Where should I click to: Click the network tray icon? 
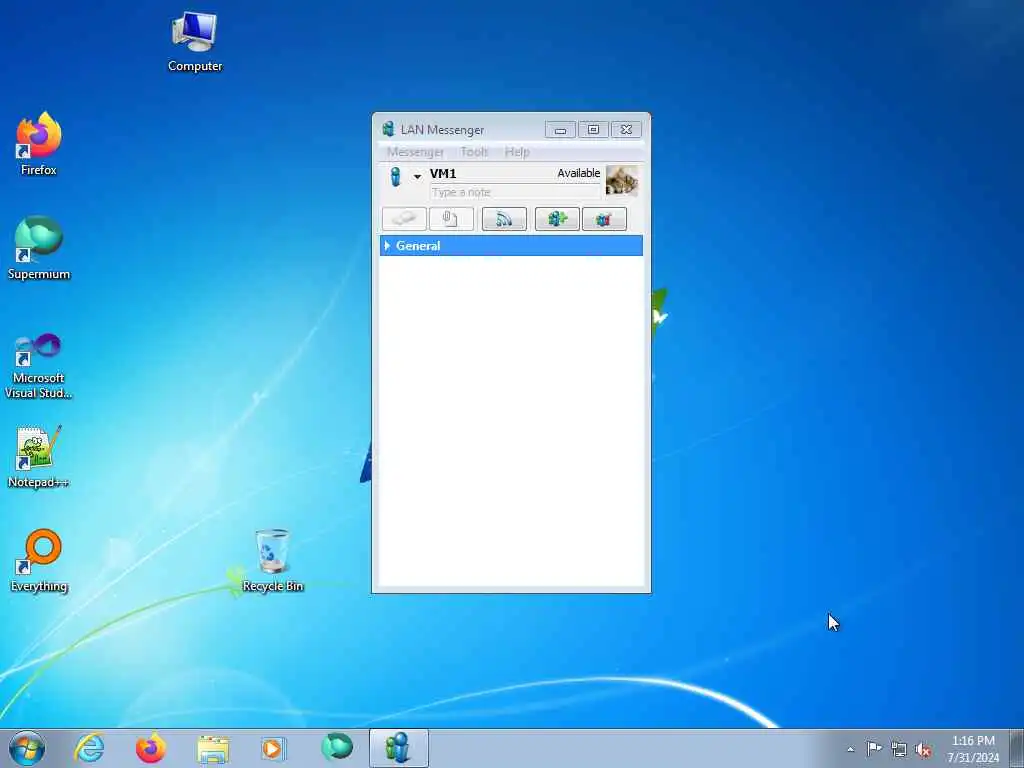899,749
